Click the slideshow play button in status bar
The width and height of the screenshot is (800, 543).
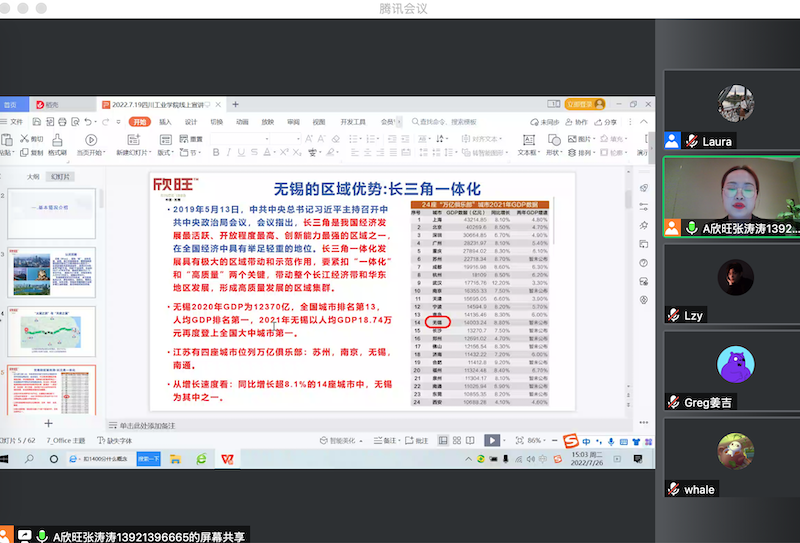tap(491, 440)
